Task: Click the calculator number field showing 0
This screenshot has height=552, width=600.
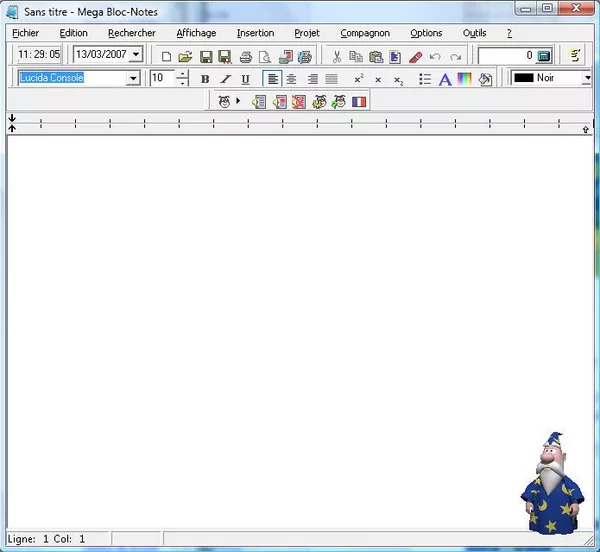Action: pos(507,56)
